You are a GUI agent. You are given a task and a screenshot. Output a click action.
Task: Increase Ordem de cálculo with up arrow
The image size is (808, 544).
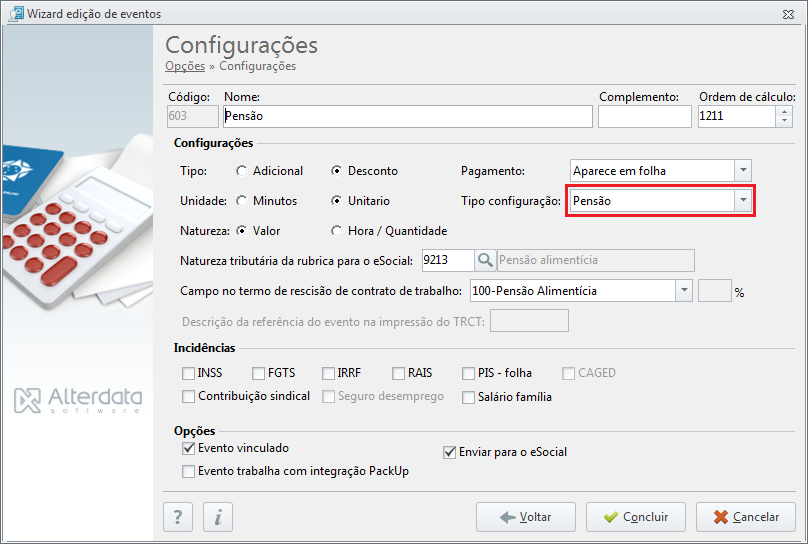click(x=784, y=111)
